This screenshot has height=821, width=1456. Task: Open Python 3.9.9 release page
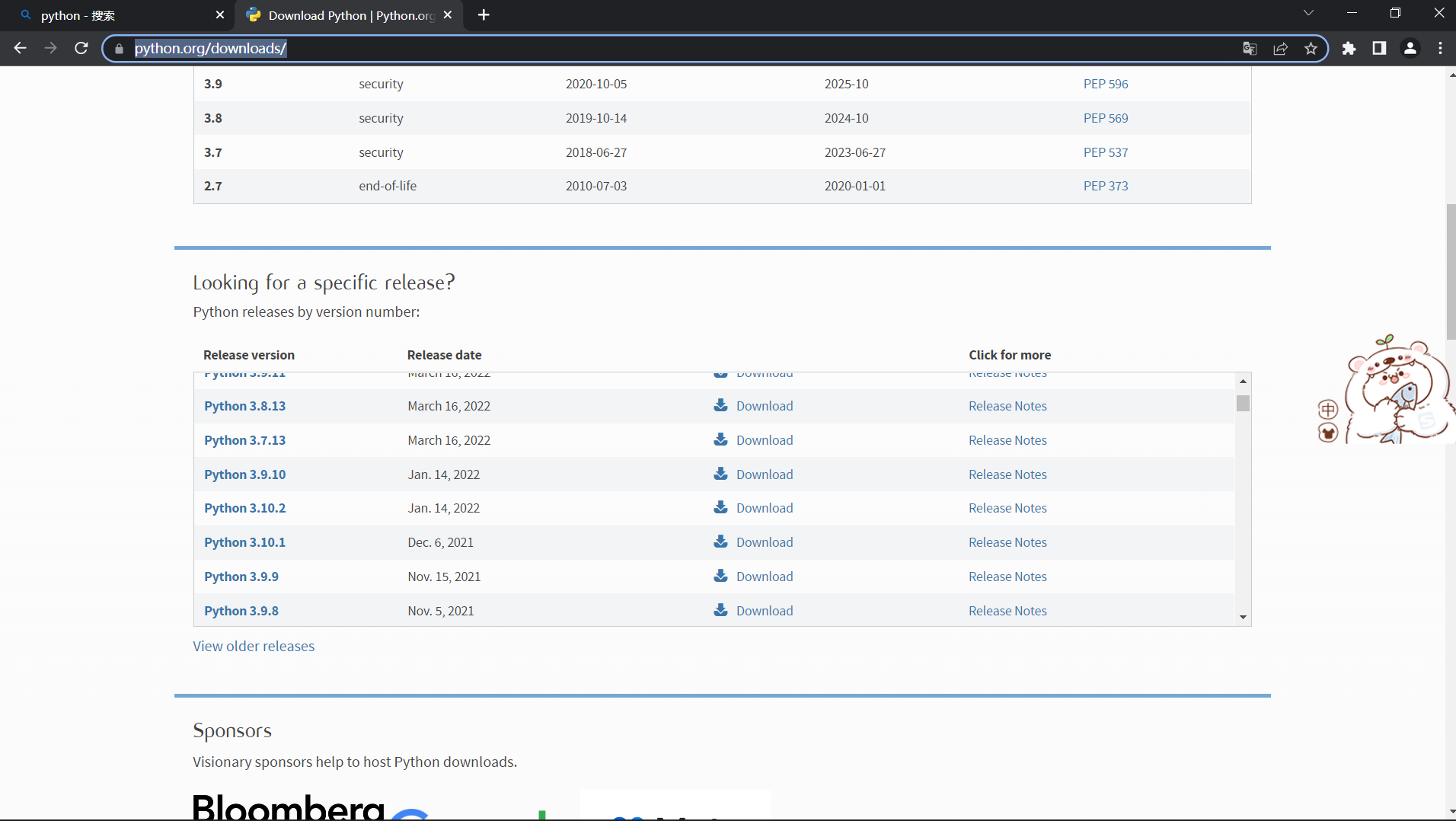[x=241, y=577]
